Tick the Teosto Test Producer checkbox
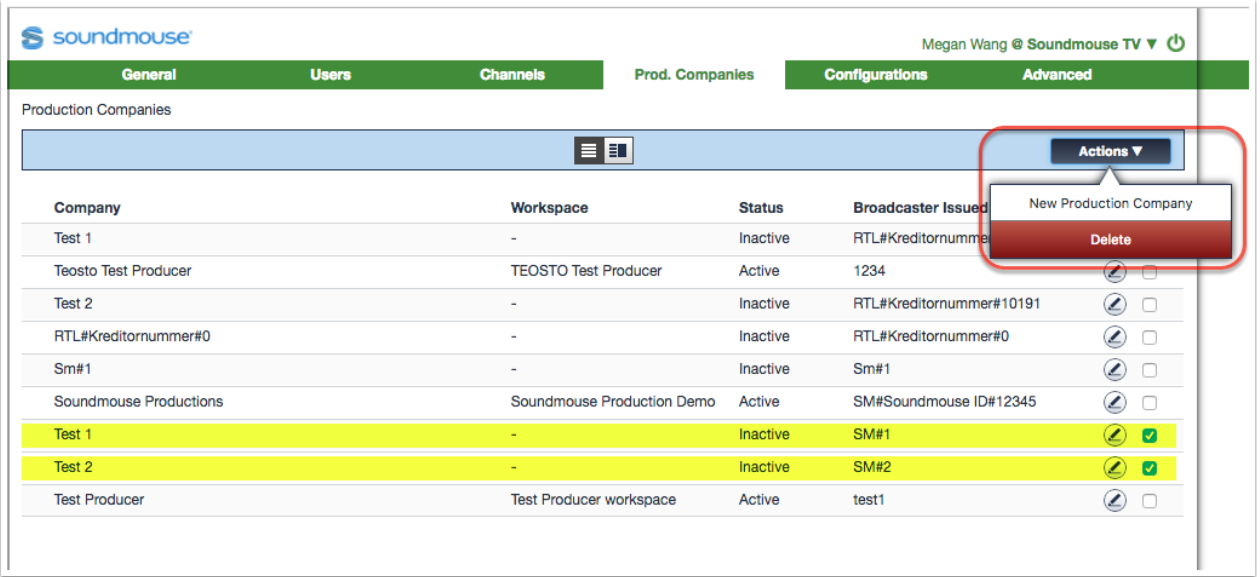Screen dimensions: 1260x577 (x=1150, y=272)
